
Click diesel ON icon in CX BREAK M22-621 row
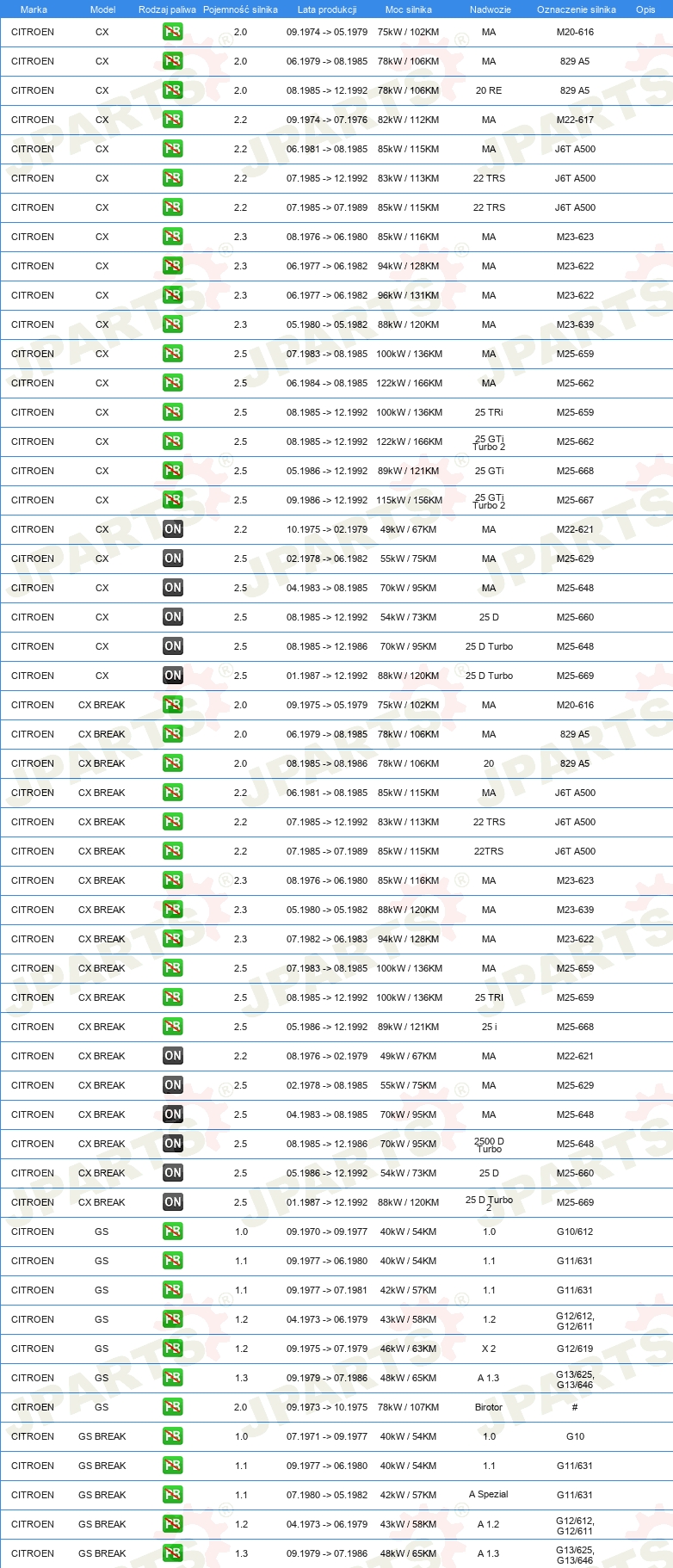click(x=173, y=1056)
